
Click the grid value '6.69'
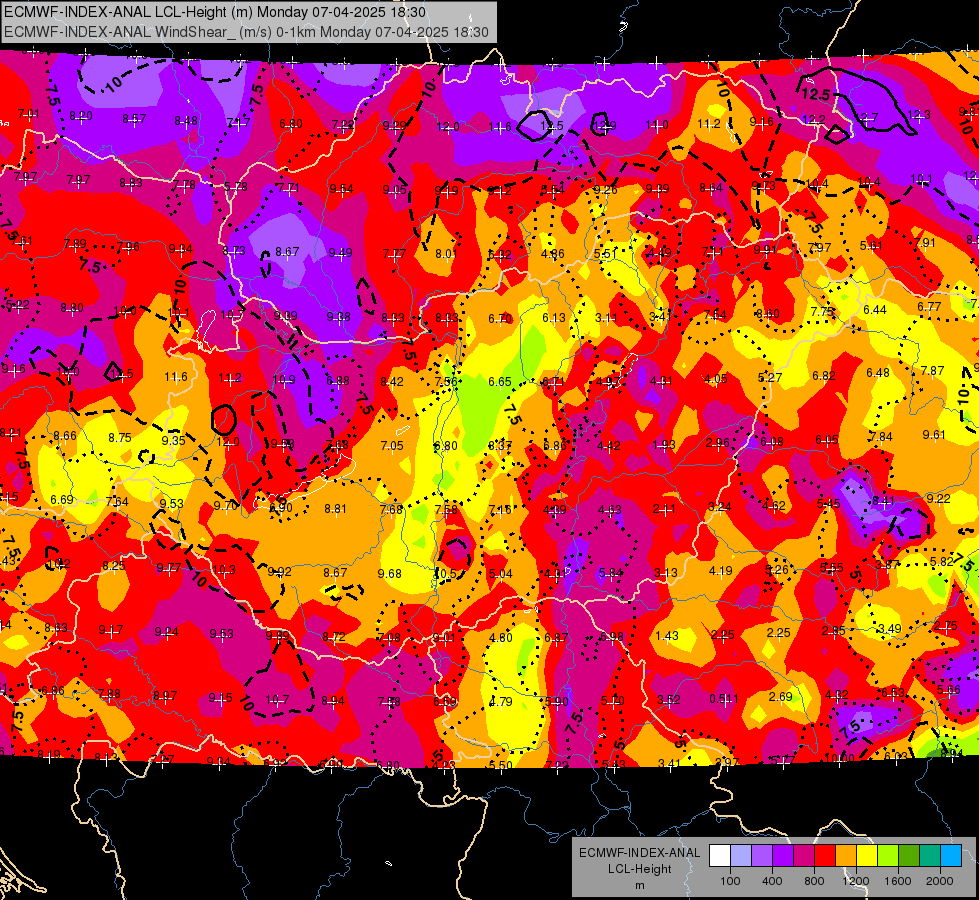62,499
